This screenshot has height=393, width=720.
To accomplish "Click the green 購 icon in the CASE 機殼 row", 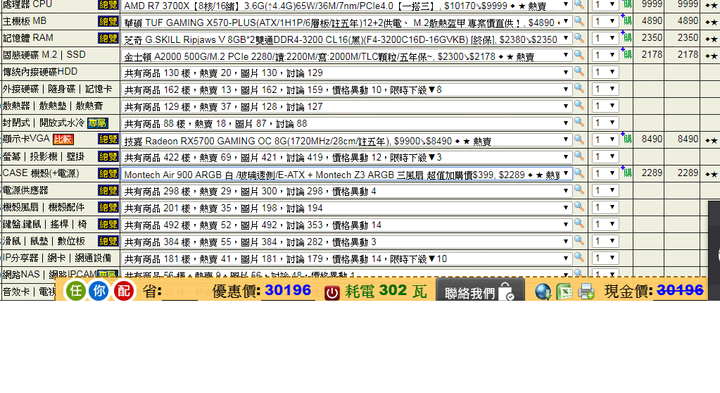I will point(627,173).
